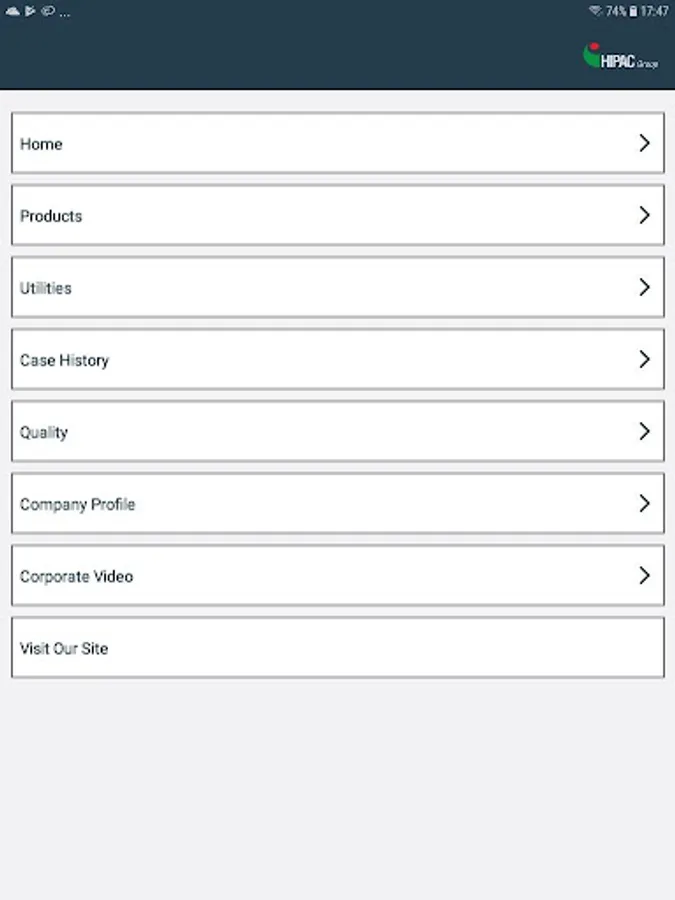Expand Corporate Video via its arrow

tap(644, 575)
